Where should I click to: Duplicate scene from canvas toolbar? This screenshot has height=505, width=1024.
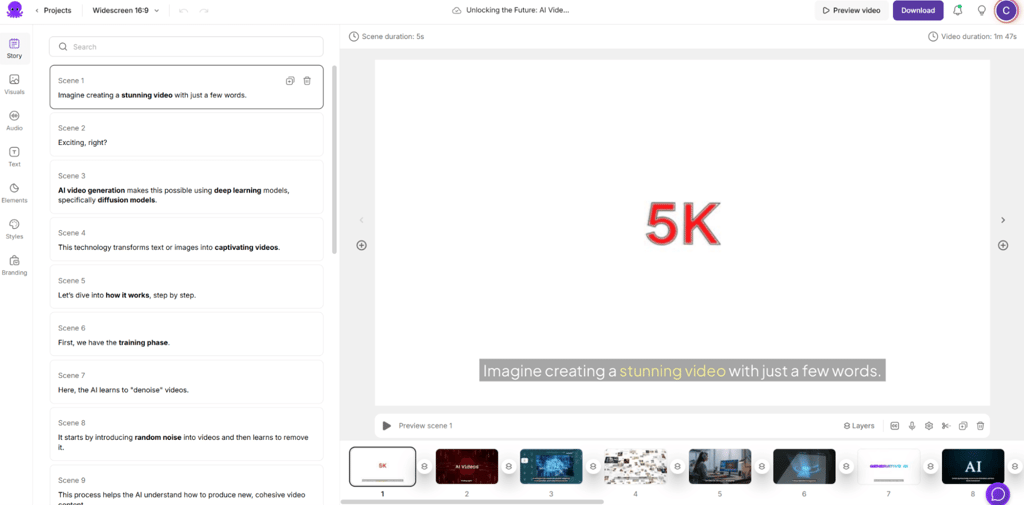[963, 425]
